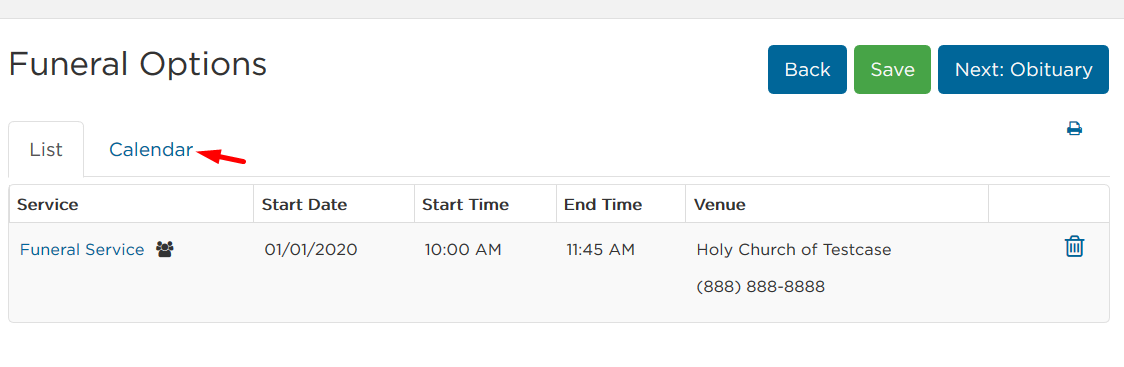
Task: Switch to the Calendar tab
Action: click(x=151, y=150)
